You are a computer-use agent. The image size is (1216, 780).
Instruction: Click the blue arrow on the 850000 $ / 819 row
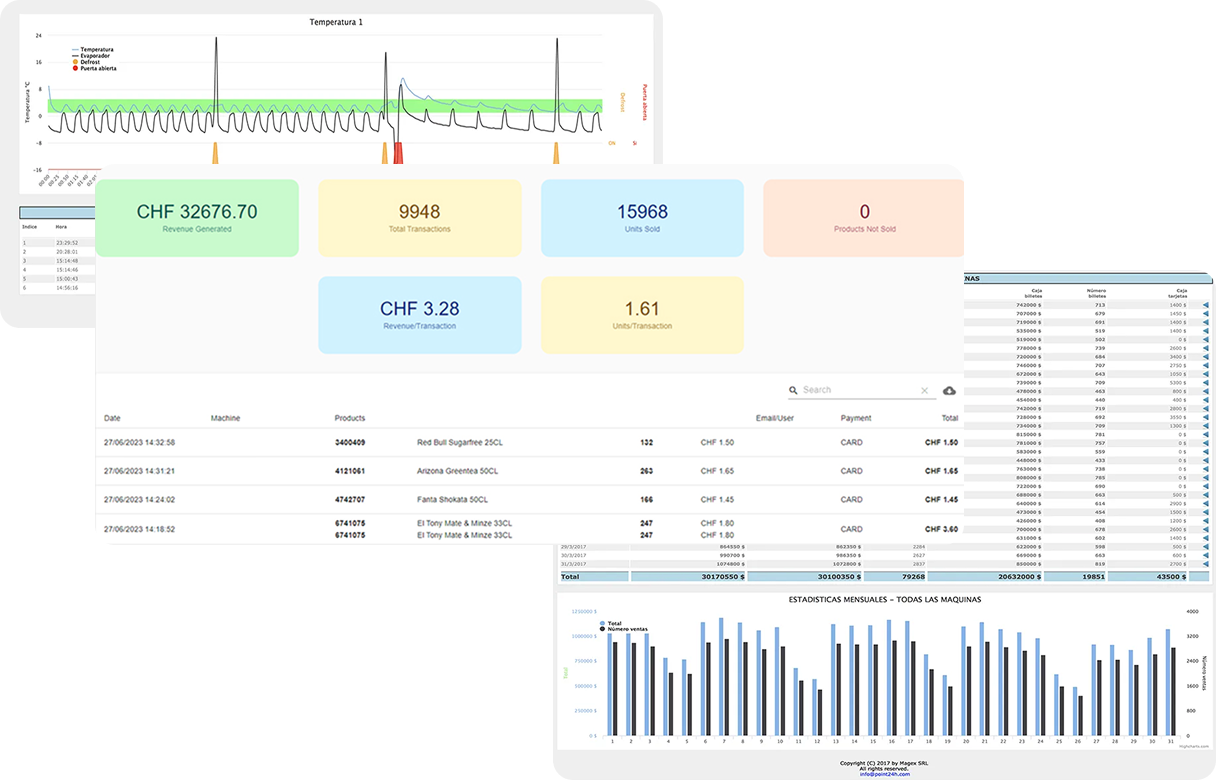tap(1205, 564)
